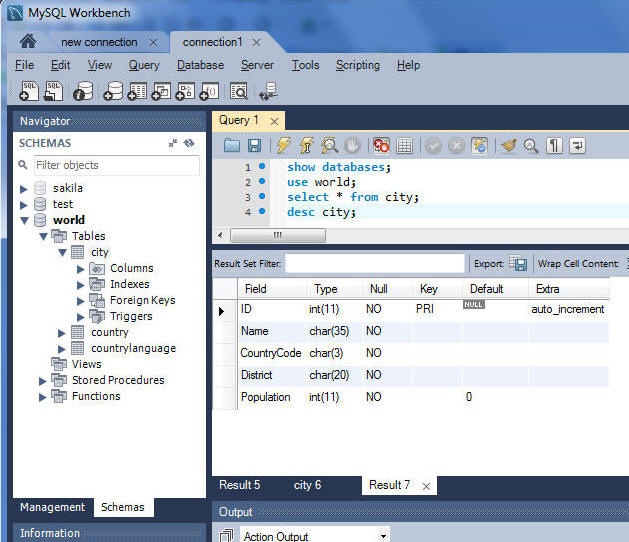
Task: Go to the Home screen icon
Action: tap(28, 41)
